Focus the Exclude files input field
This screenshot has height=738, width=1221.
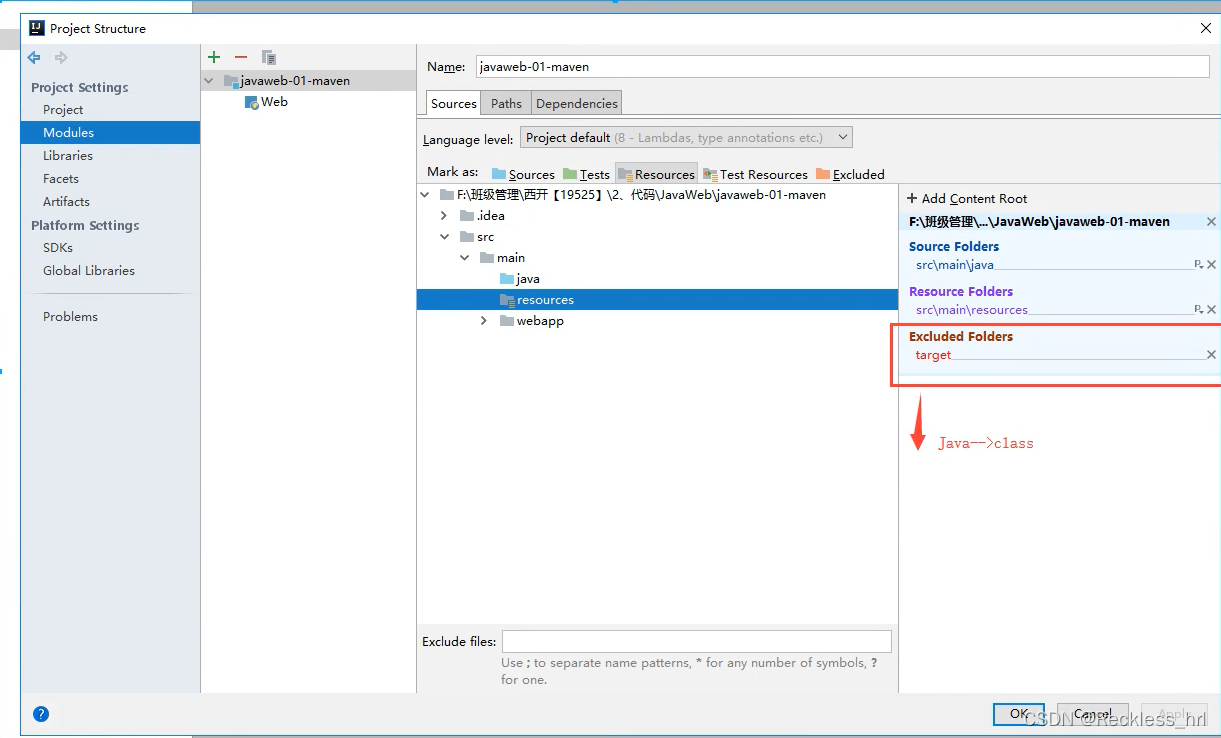[x=697, y=642]
